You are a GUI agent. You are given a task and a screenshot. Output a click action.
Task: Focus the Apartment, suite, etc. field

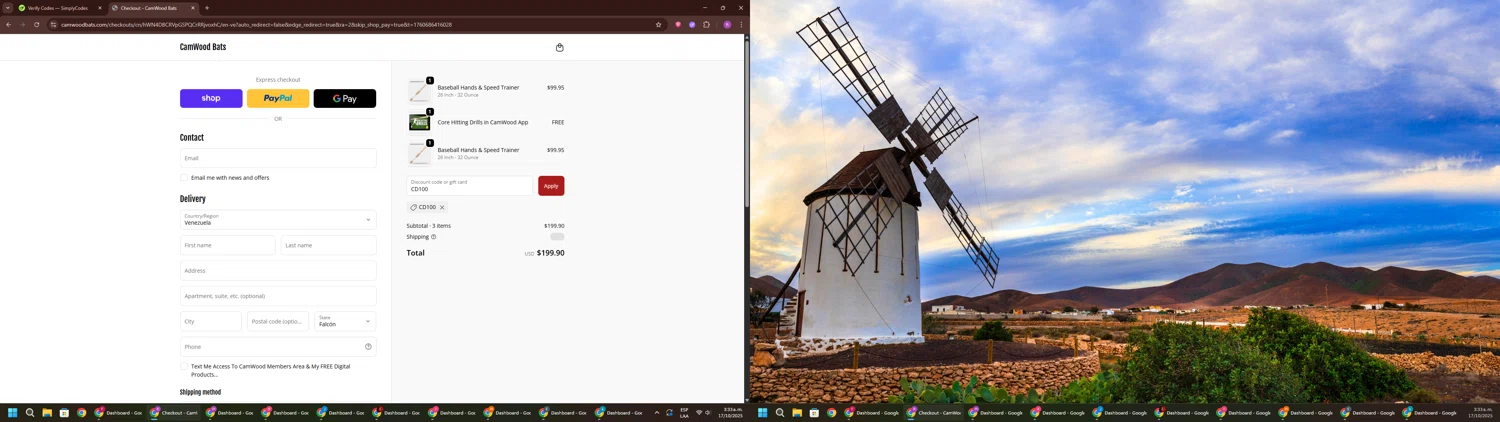[x=278, y=296]
